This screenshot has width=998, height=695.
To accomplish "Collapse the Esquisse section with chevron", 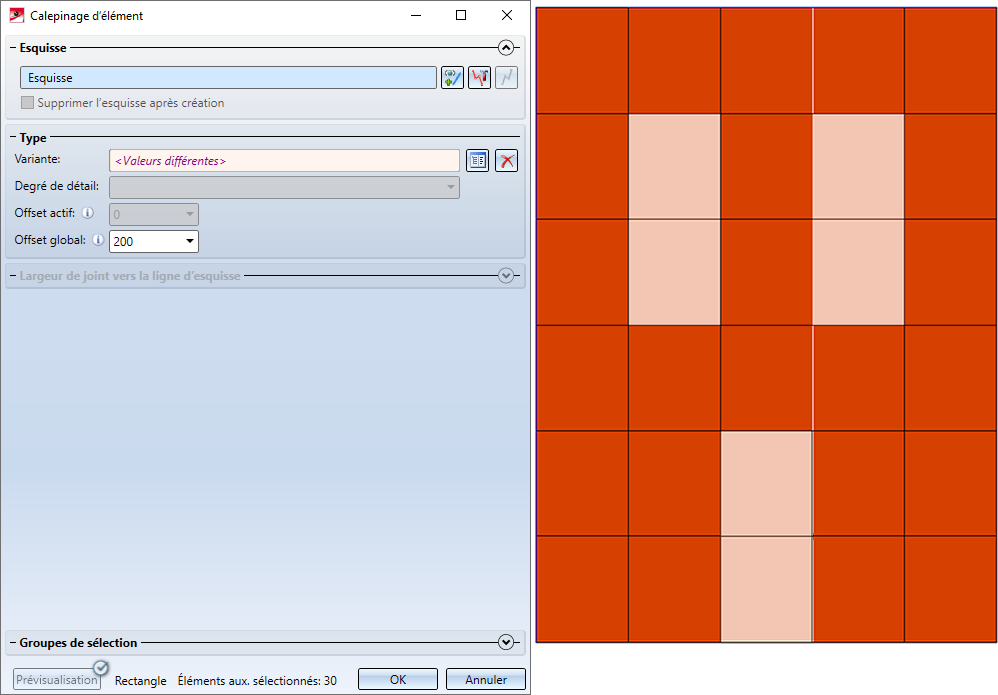I will [506, 48].
